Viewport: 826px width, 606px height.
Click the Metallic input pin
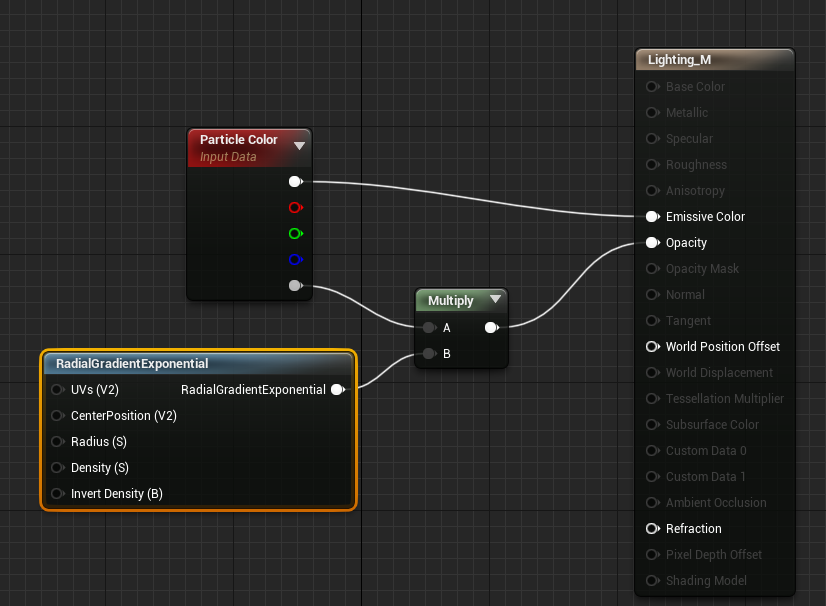point(653,113)
